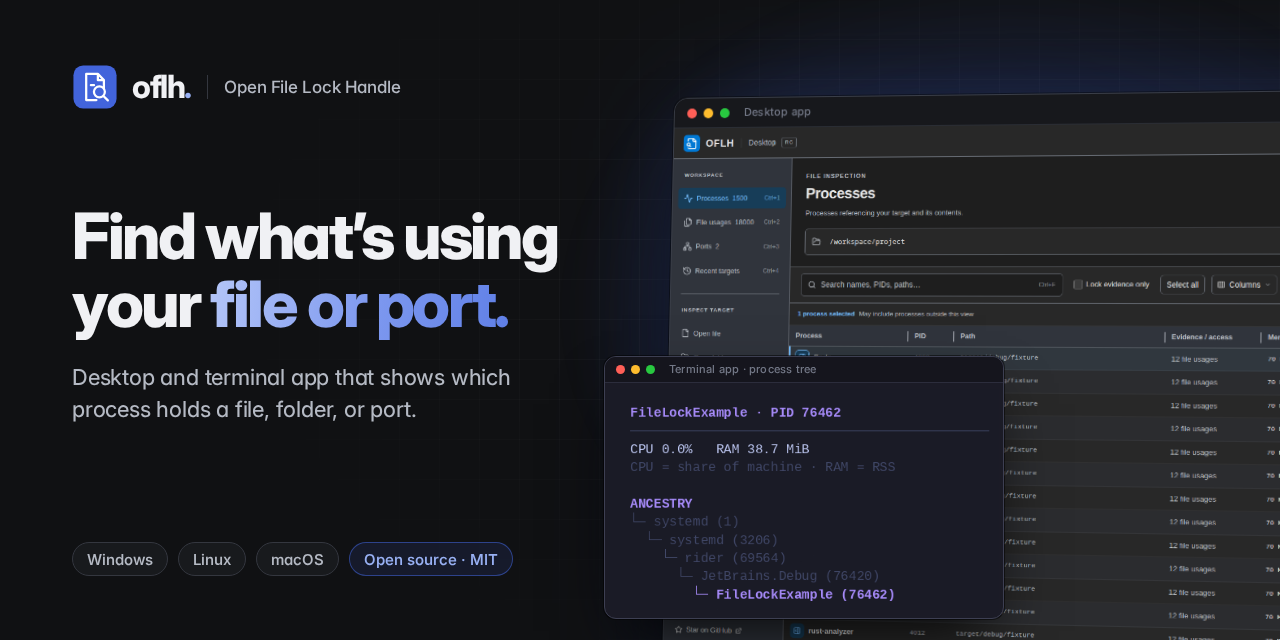Select the JetBrains.Debug (76420) ancestry node

pos(790,576)
